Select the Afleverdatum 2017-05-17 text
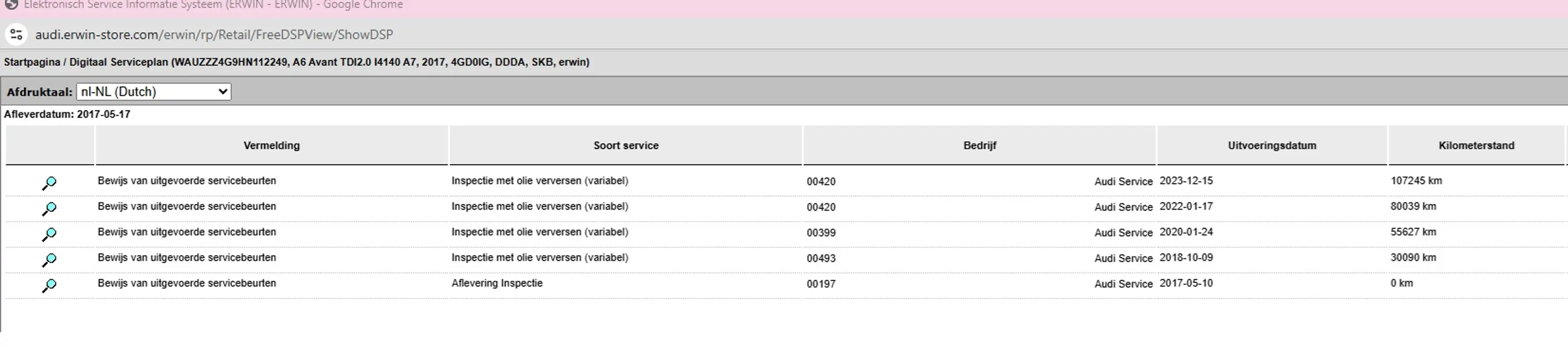The height and width of the screenshot is (349, 1568). (67, 114)
